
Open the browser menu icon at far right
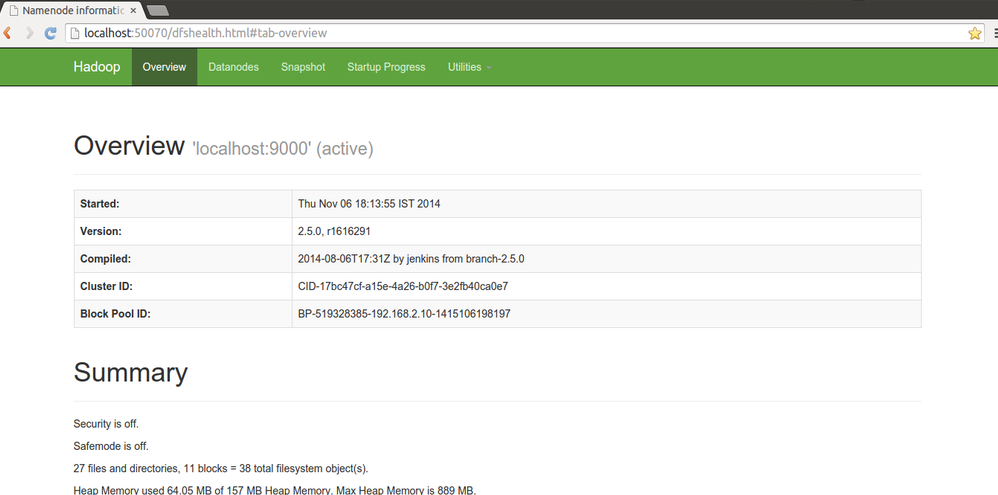click(x=995, y=34)
